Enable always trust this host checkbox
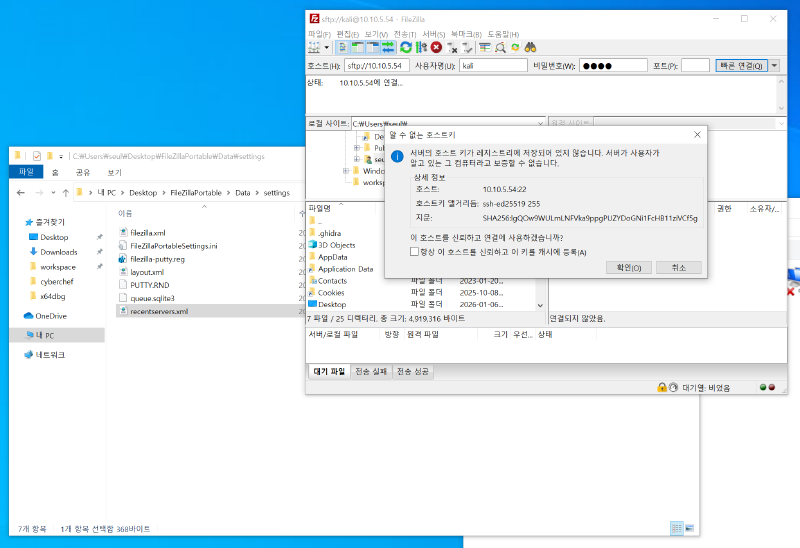 coord(415,252)
